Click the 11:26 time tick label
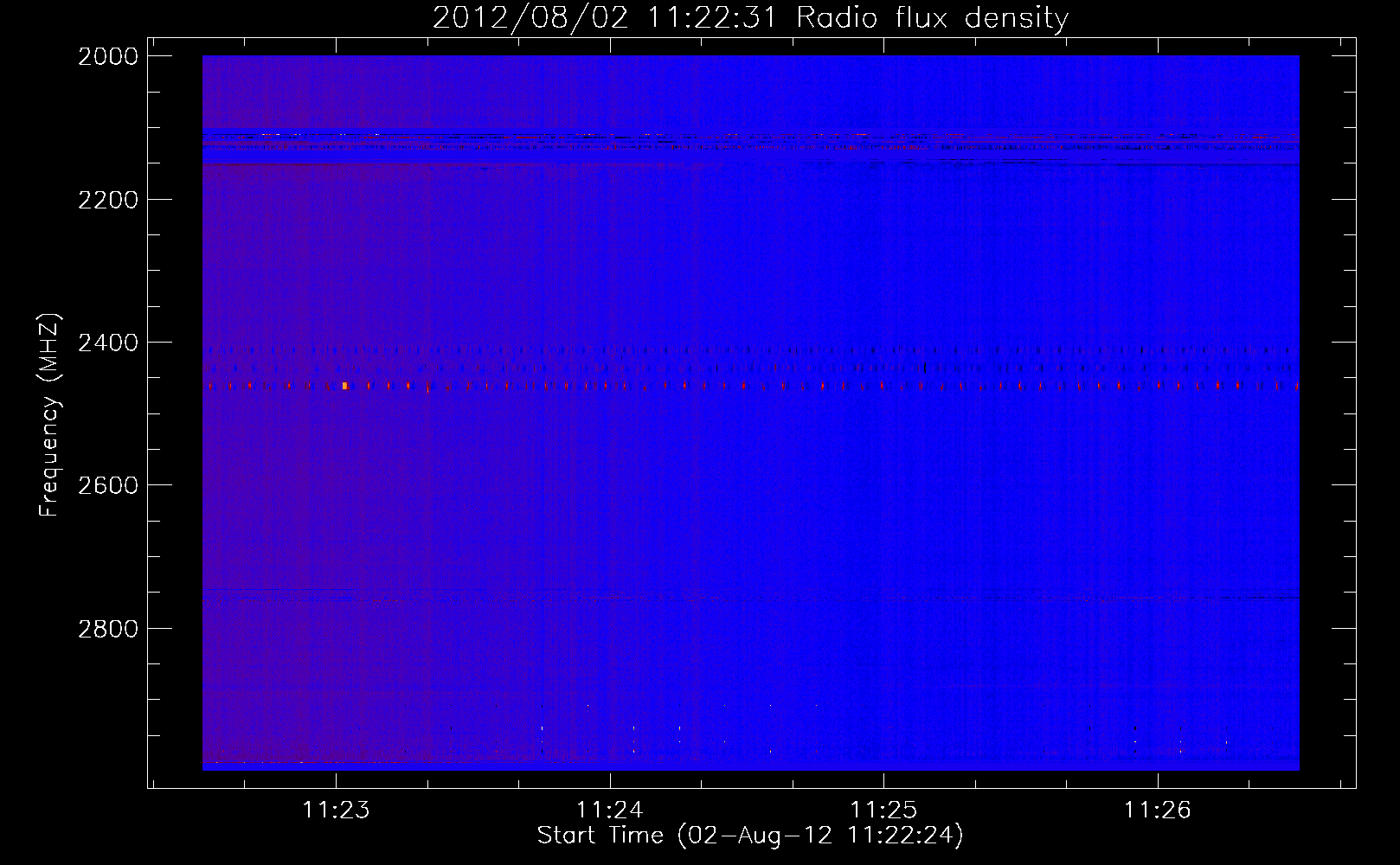The height and width of the screenshot is (865, 1400). click(1158, 810)
